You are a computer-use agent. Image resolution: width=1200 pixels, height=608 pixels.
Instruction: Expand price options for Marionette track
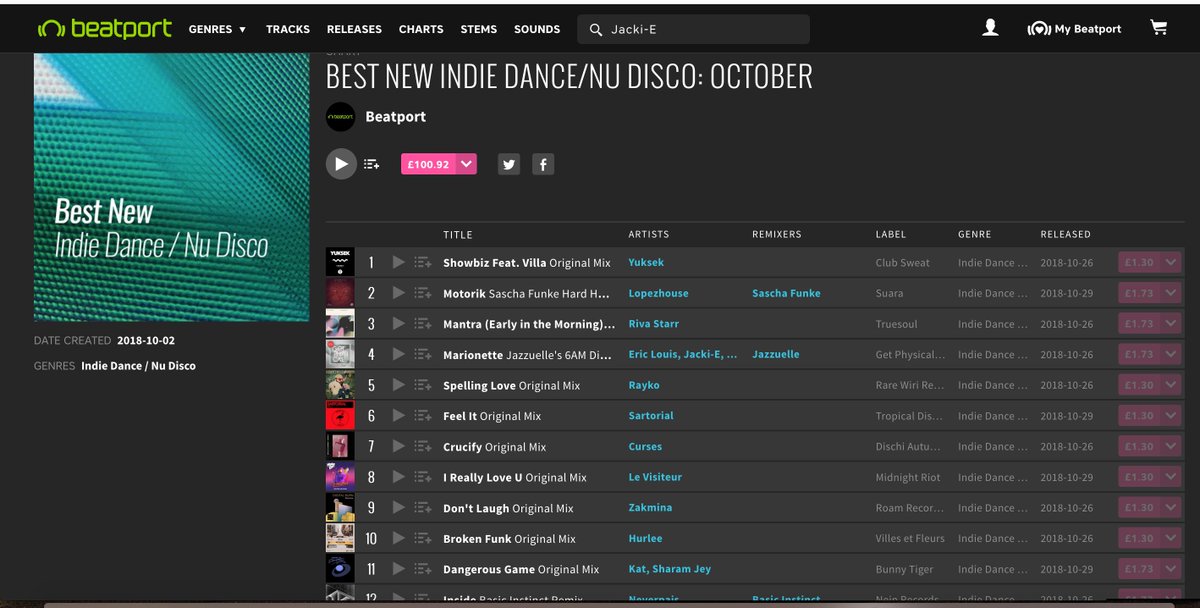pos(1171,354)
